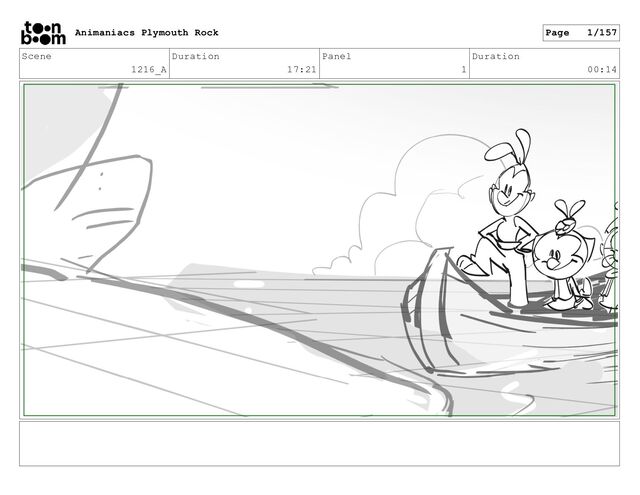Click the empty notes box below the panel
The width and height of the screenshot is (640, 495).
click(319, 444)
